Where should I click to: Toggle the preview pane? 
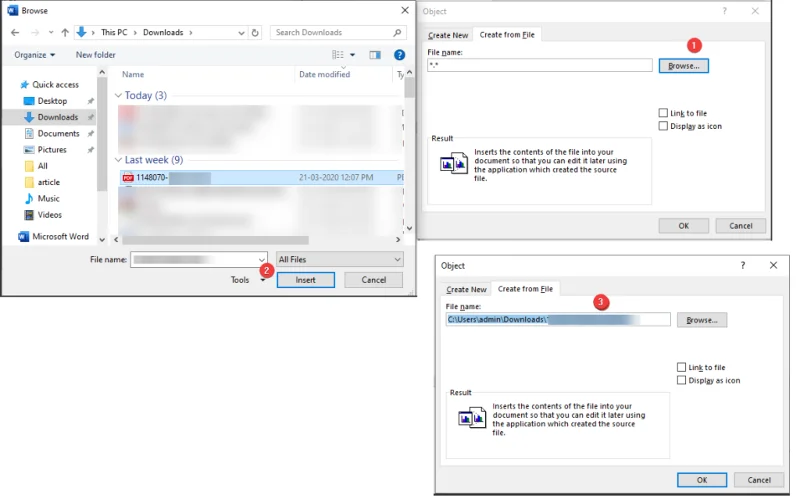click(x=375, y=55)
